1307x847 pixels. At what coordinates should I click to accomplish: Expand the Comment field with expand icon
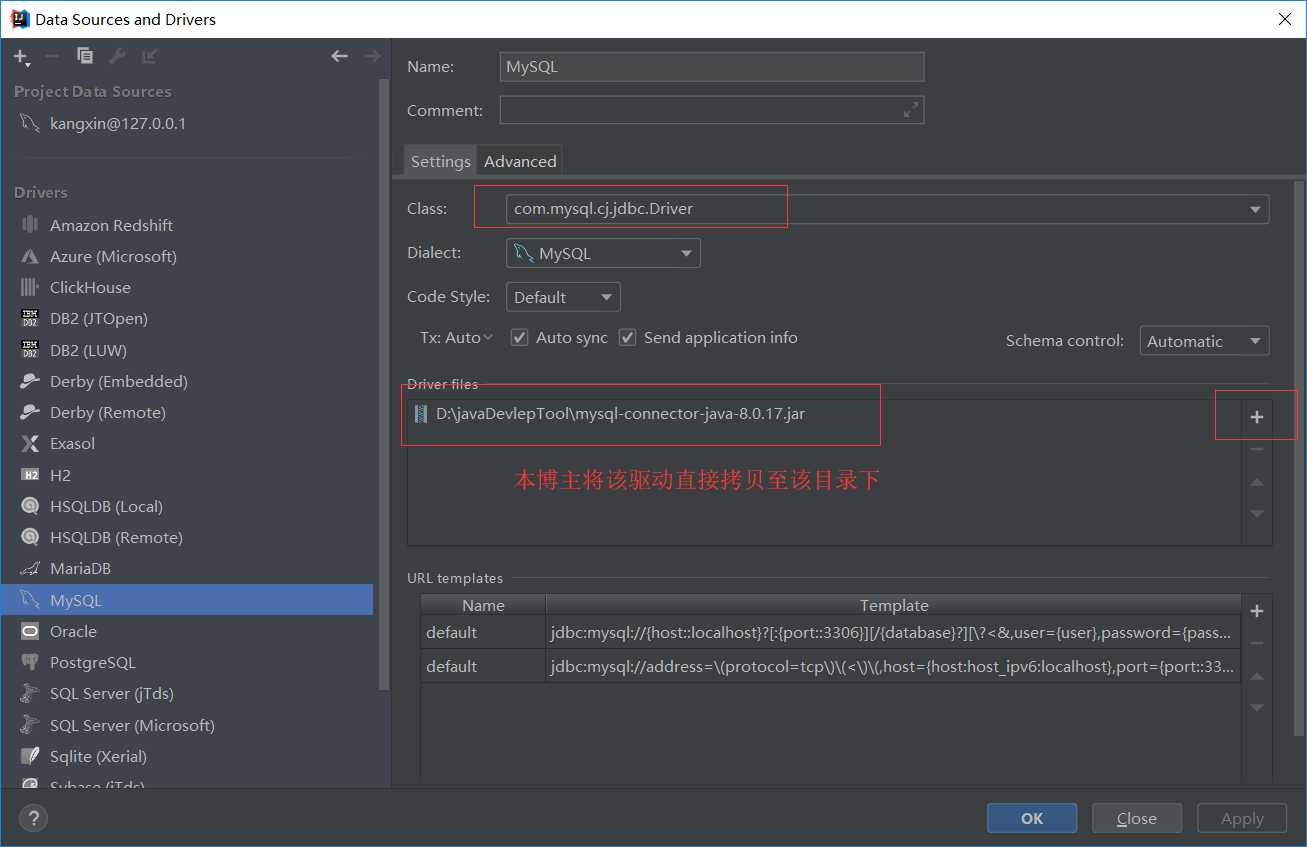pos(911,110)
